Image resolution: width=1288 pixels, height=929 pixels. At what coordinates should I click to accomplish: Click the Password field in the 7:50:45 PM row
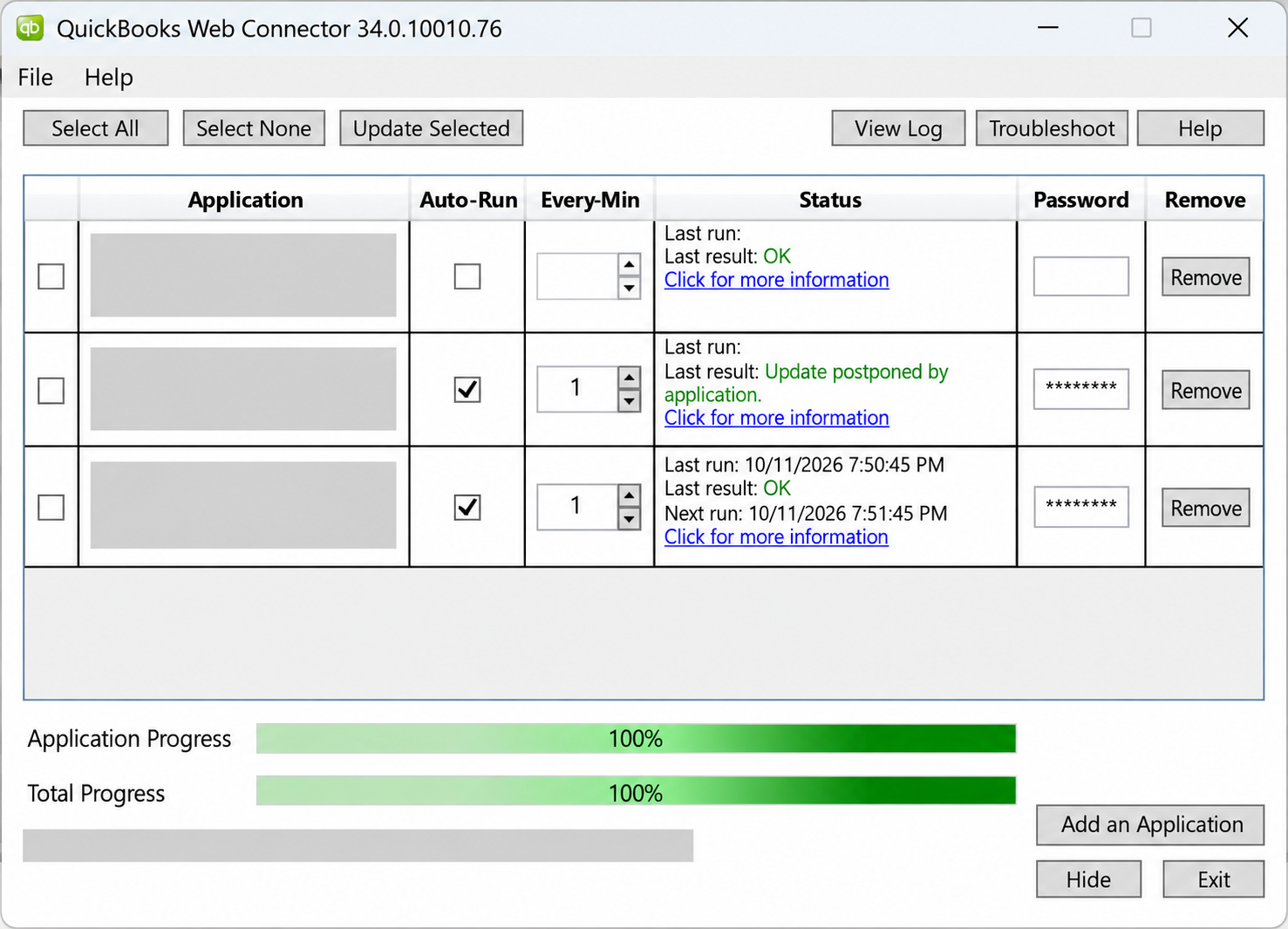click(x=1081, y=507)
